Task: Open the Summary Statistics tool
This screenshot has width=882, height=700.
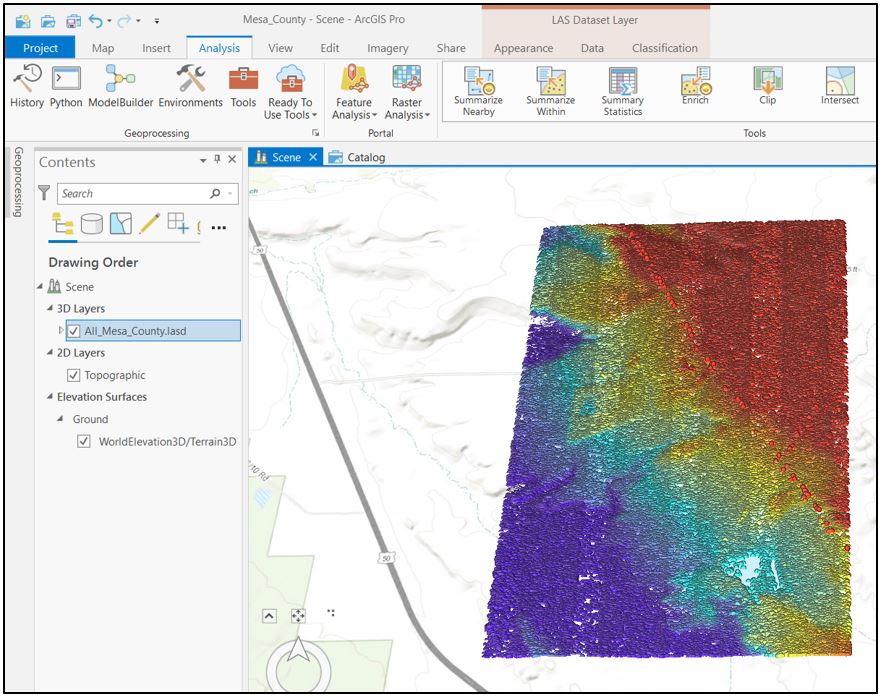Action: click(x=621, y=90)
